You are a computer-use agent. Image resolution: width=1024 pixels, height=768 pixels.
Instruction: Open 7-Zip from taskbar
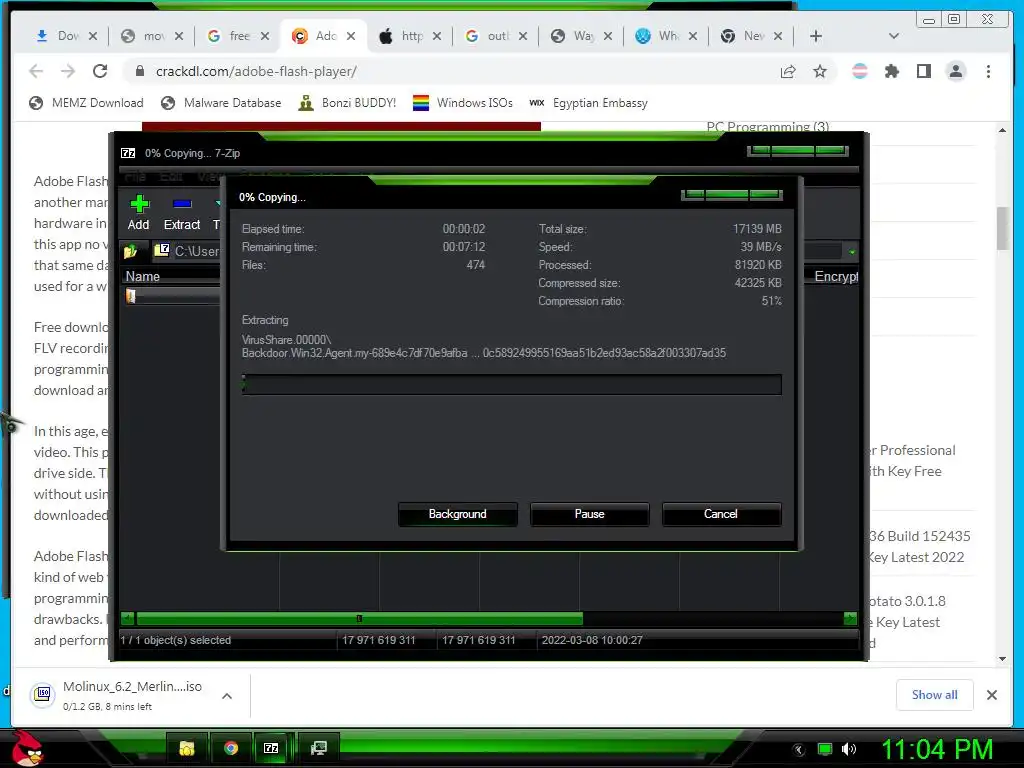[271, 748]
